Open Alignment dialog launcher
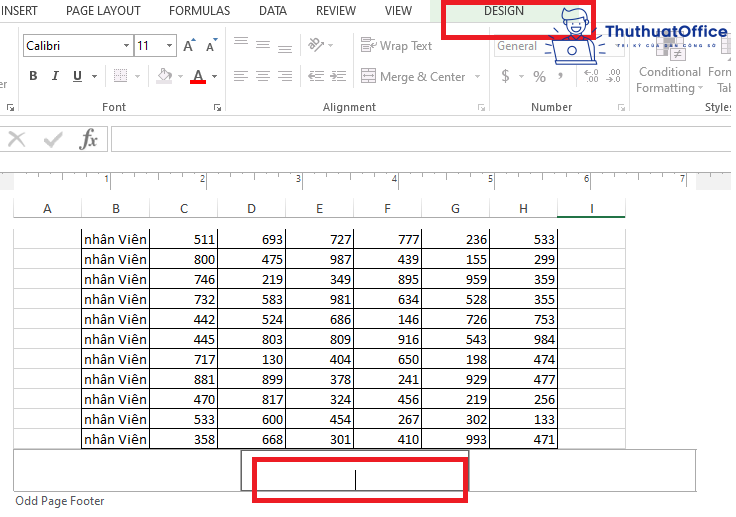736x517 pixels. (x=481, y=108)
